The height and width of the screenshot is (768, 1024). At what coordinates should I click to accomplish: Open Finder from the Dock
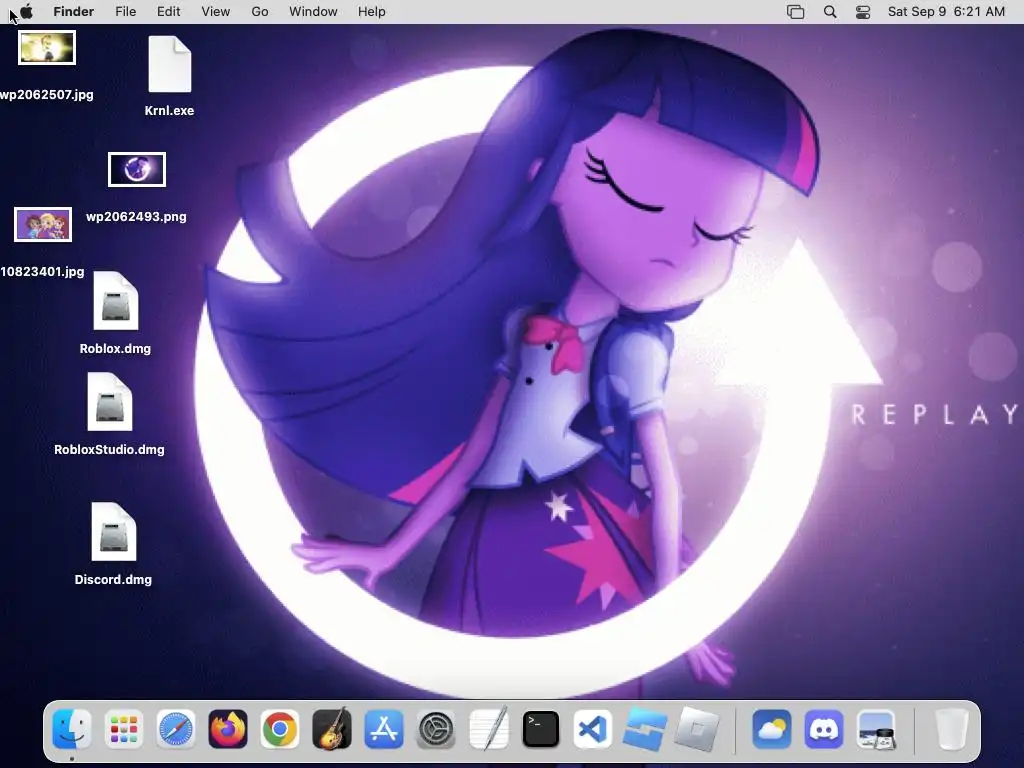coord(71,729)
